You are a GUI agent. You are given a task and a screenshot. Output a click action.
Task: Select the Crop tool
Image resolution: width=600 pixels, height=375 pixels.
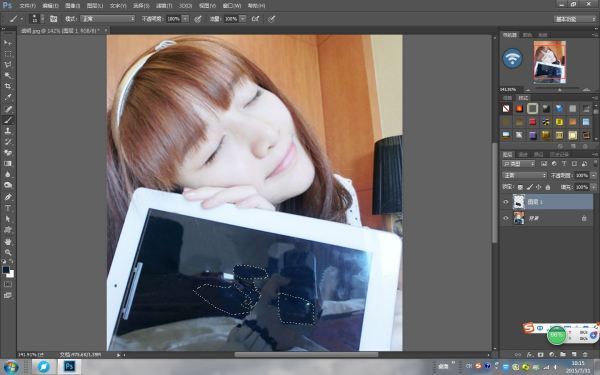click(x=8, y=86)
